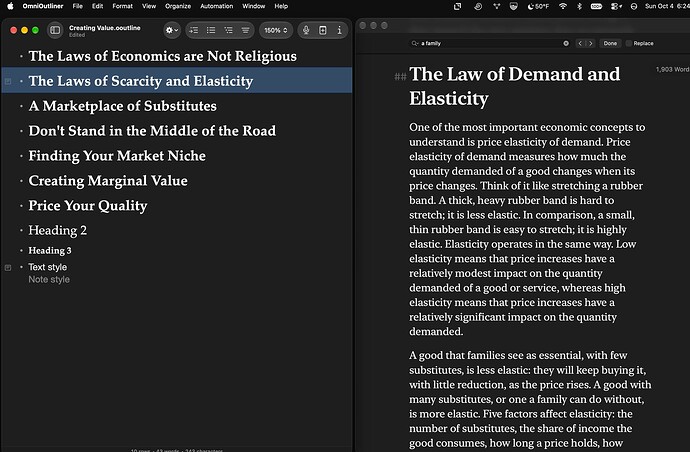690x452 pixels.
Task: Click the add row indent icon
Action: click(194, 30)
